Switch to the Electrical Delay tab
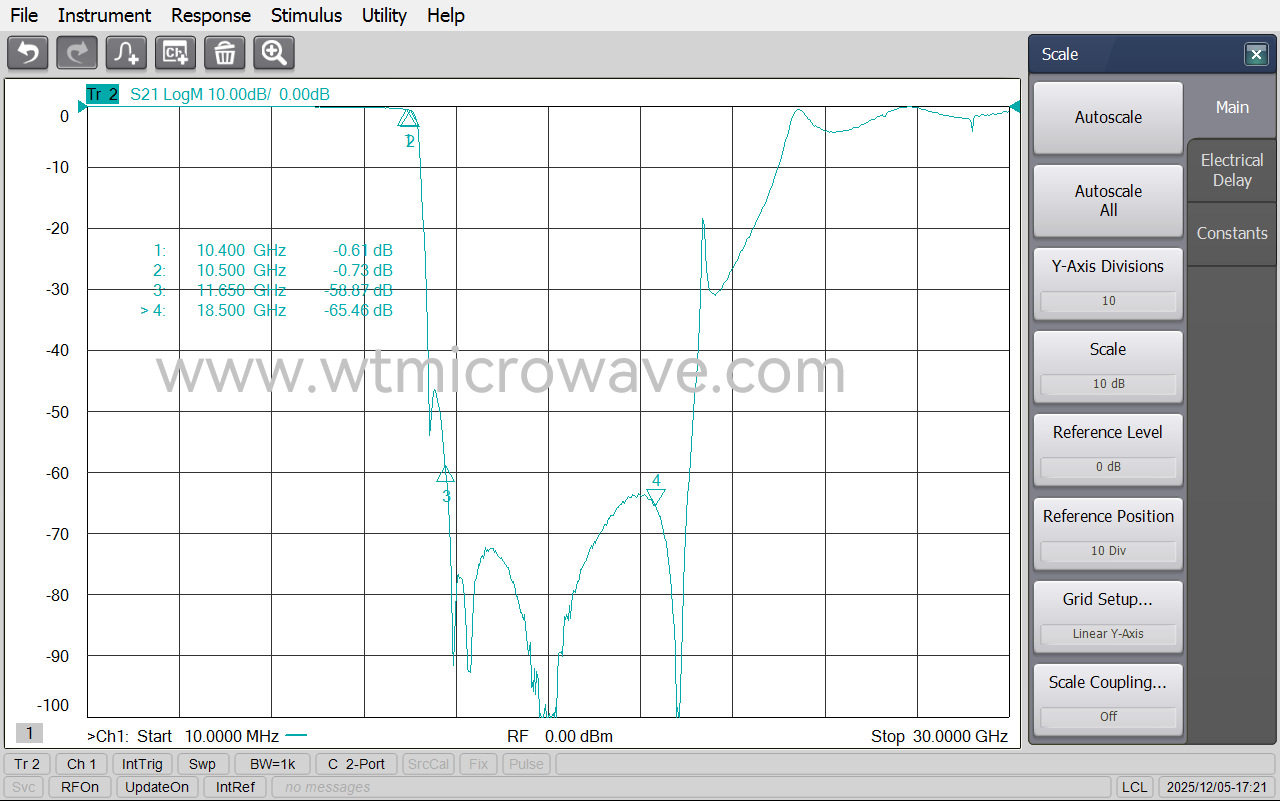The height and width of the screenshot is (801, 1280). pos(1232,170)
